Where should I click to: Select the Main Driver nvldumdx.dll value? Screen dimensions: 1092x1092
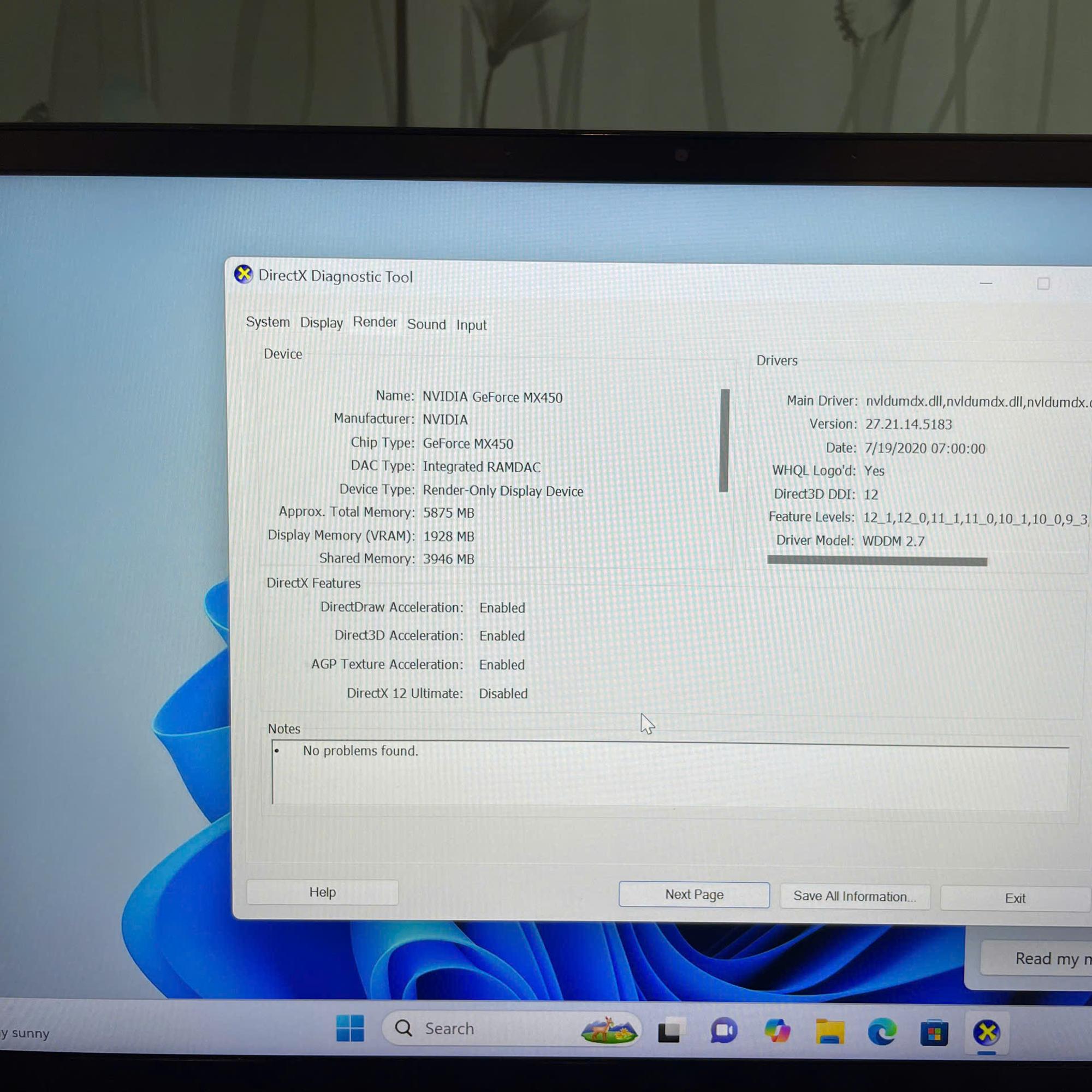(x=978, y=402)
